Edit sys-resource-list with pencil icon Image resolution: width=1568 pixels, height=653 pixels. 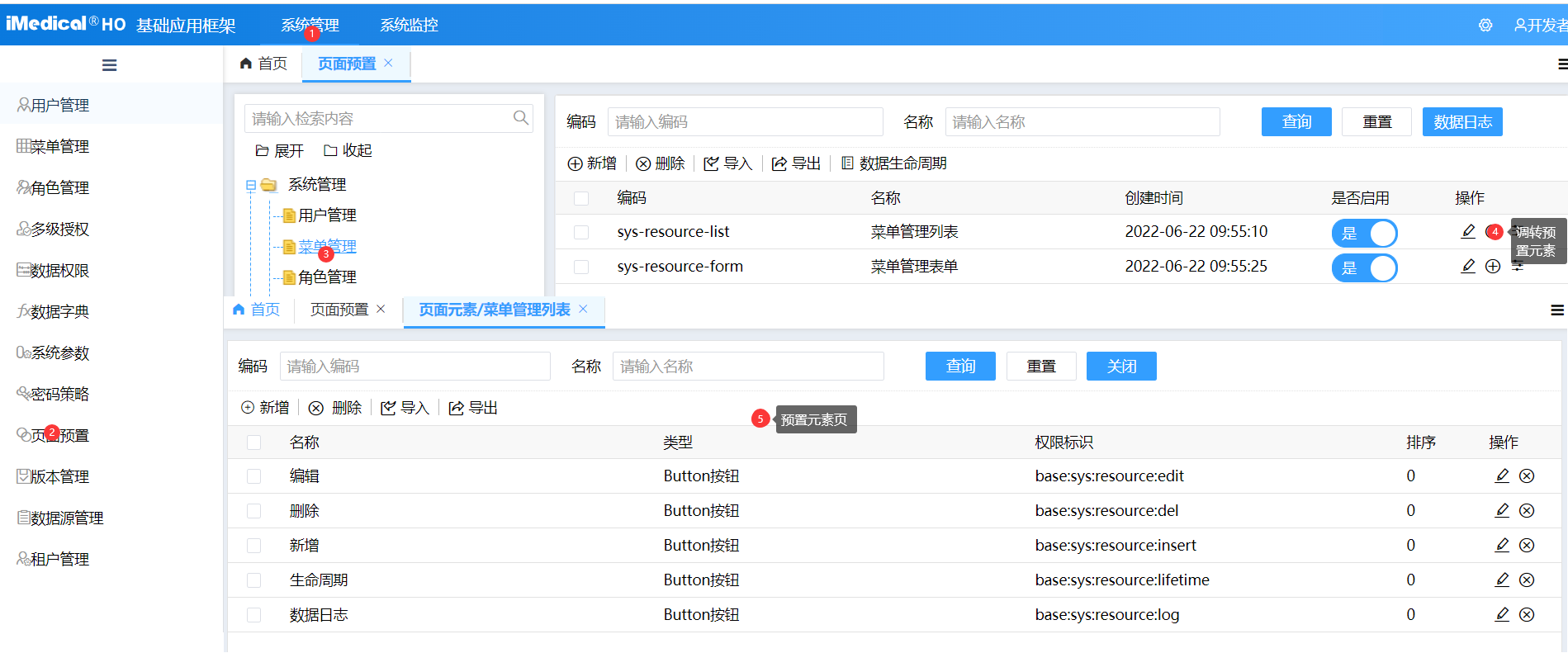1468,232
